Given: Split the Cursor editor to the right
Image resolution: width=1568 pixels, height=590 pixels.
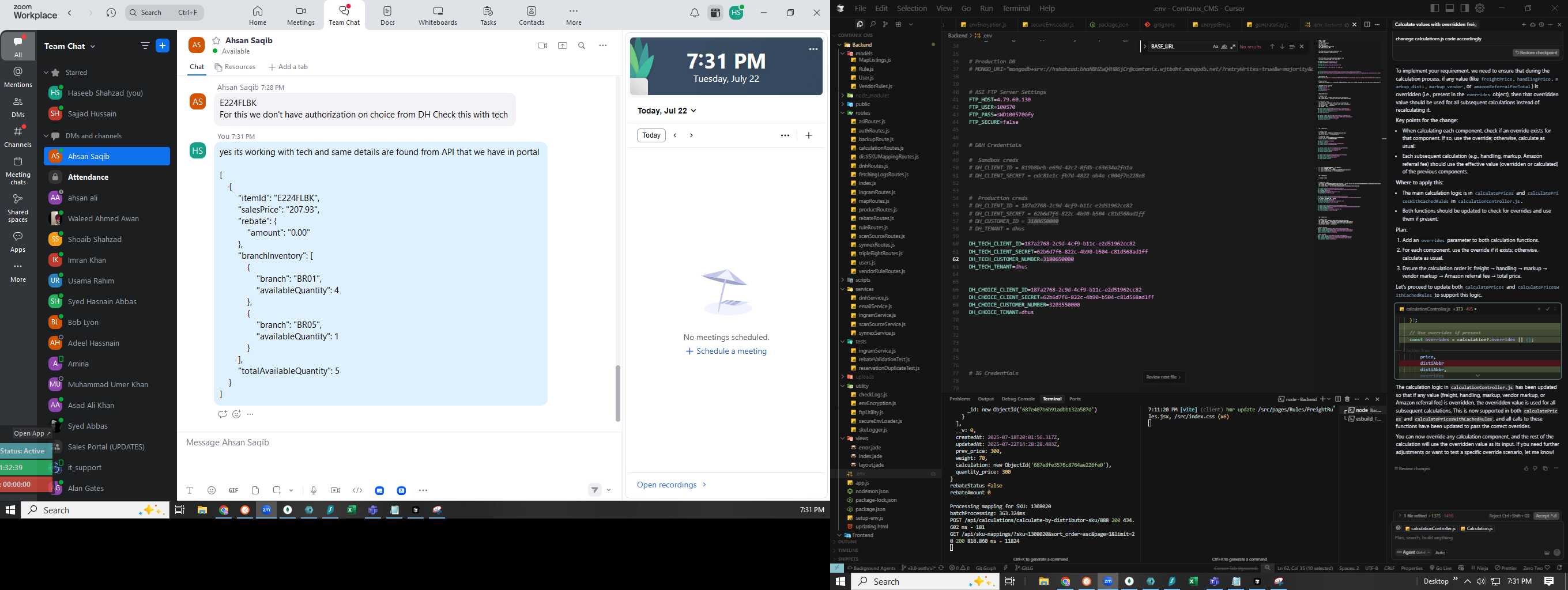Looking at the screenshot, I should coord(1367,24).
